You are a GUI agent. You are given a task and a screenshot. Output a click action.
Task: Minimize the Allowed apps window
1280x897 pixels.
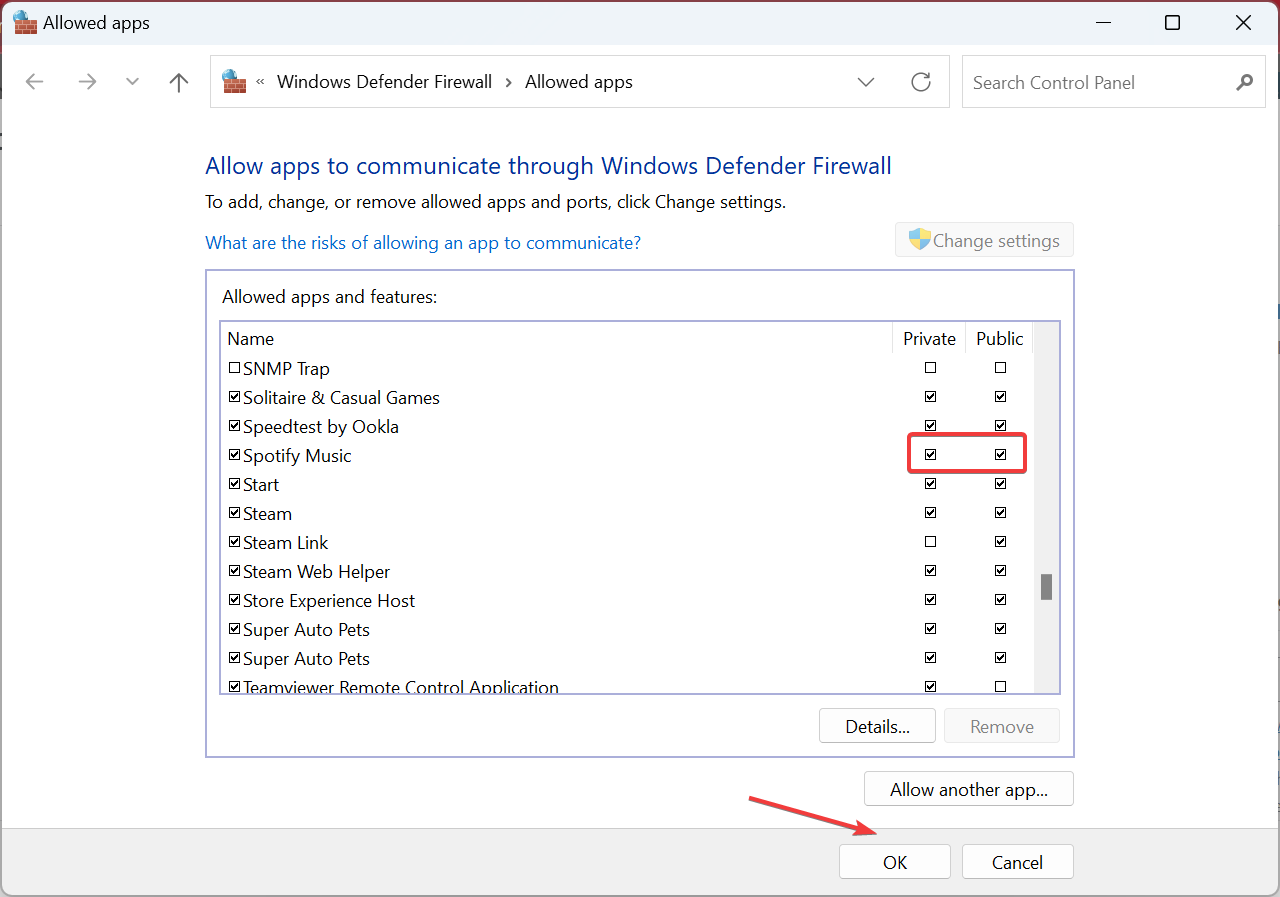(x=1102, y=23)
